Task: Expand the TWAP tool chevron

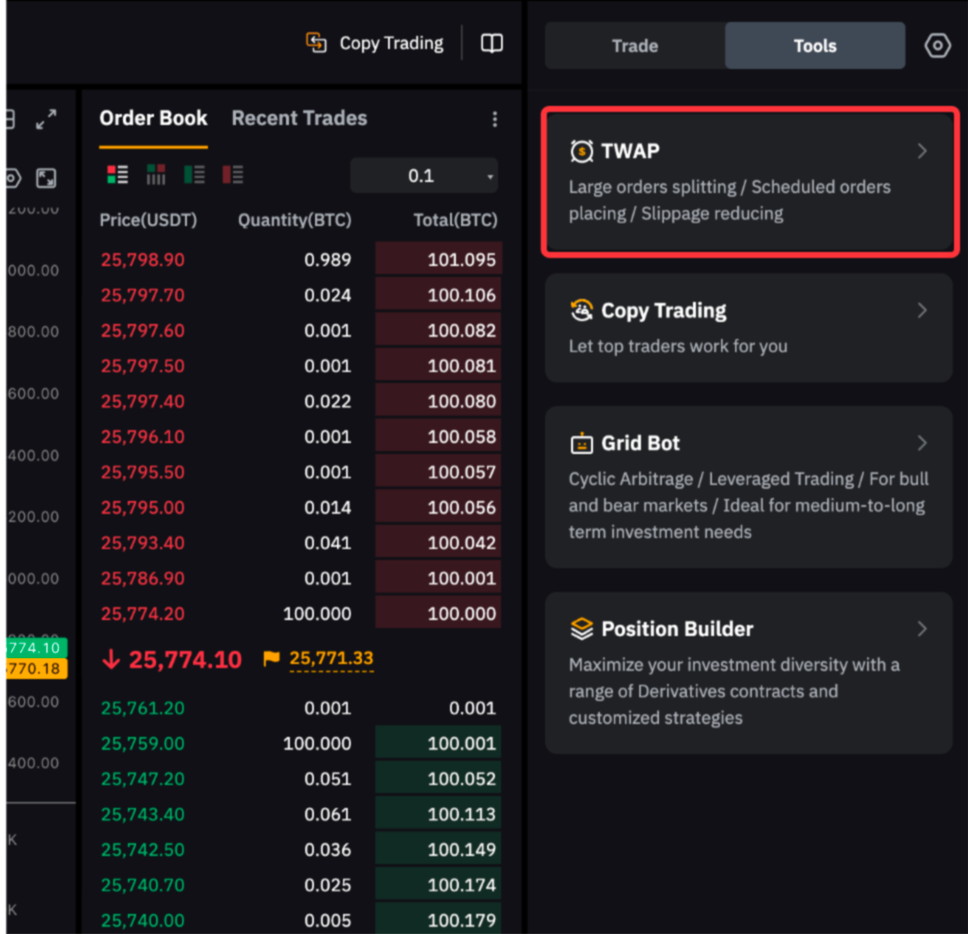Action: pyautogui.click(x=922, y=151)
